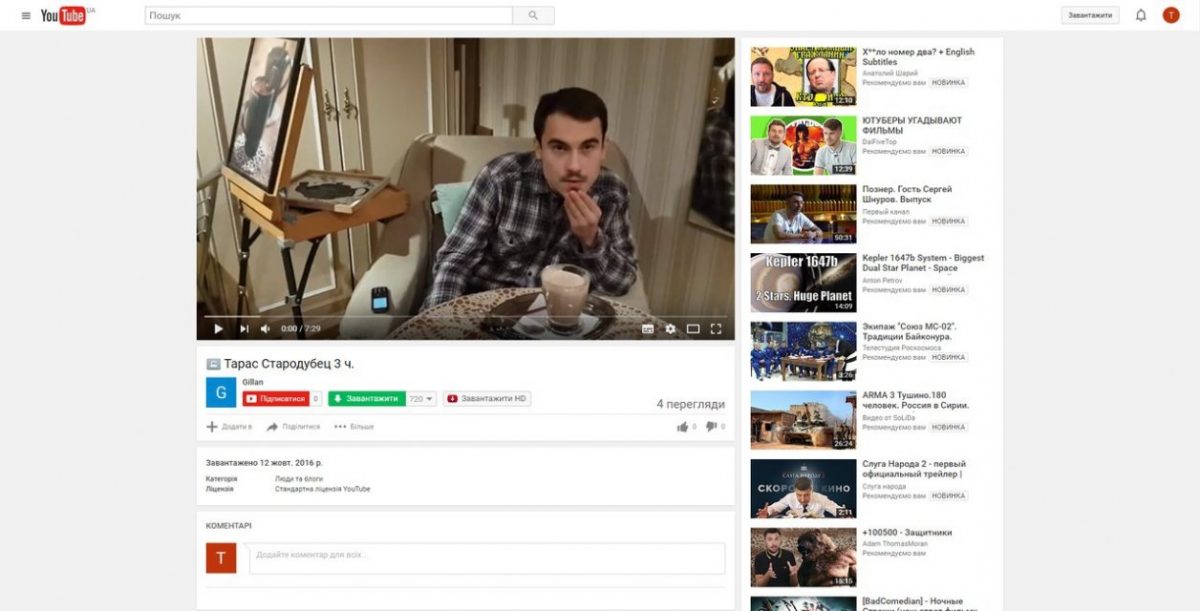Screen dimensions: 1200x611
Task: Click the video title Тарас Стародубец 3 ч.
Action: (x=290, y=363)
